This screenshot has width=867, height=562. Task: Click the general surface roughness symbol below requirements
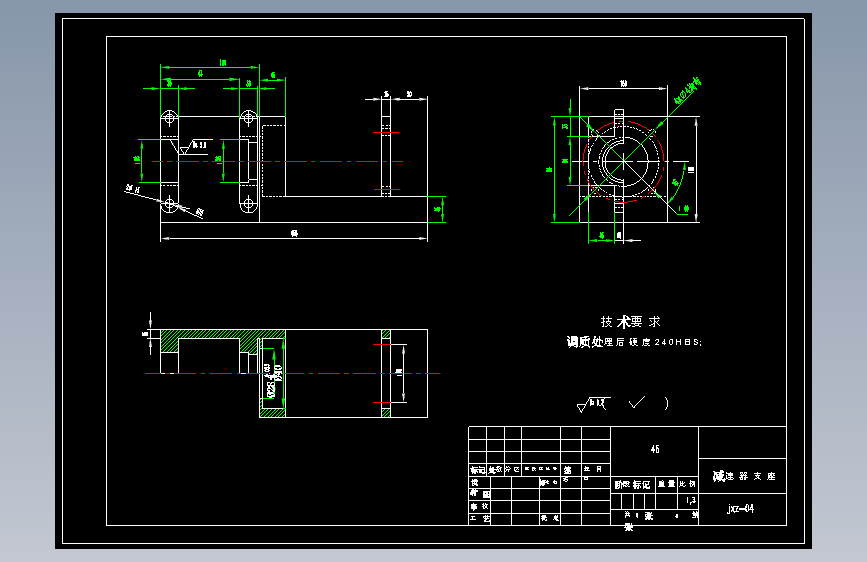point(592,404)
